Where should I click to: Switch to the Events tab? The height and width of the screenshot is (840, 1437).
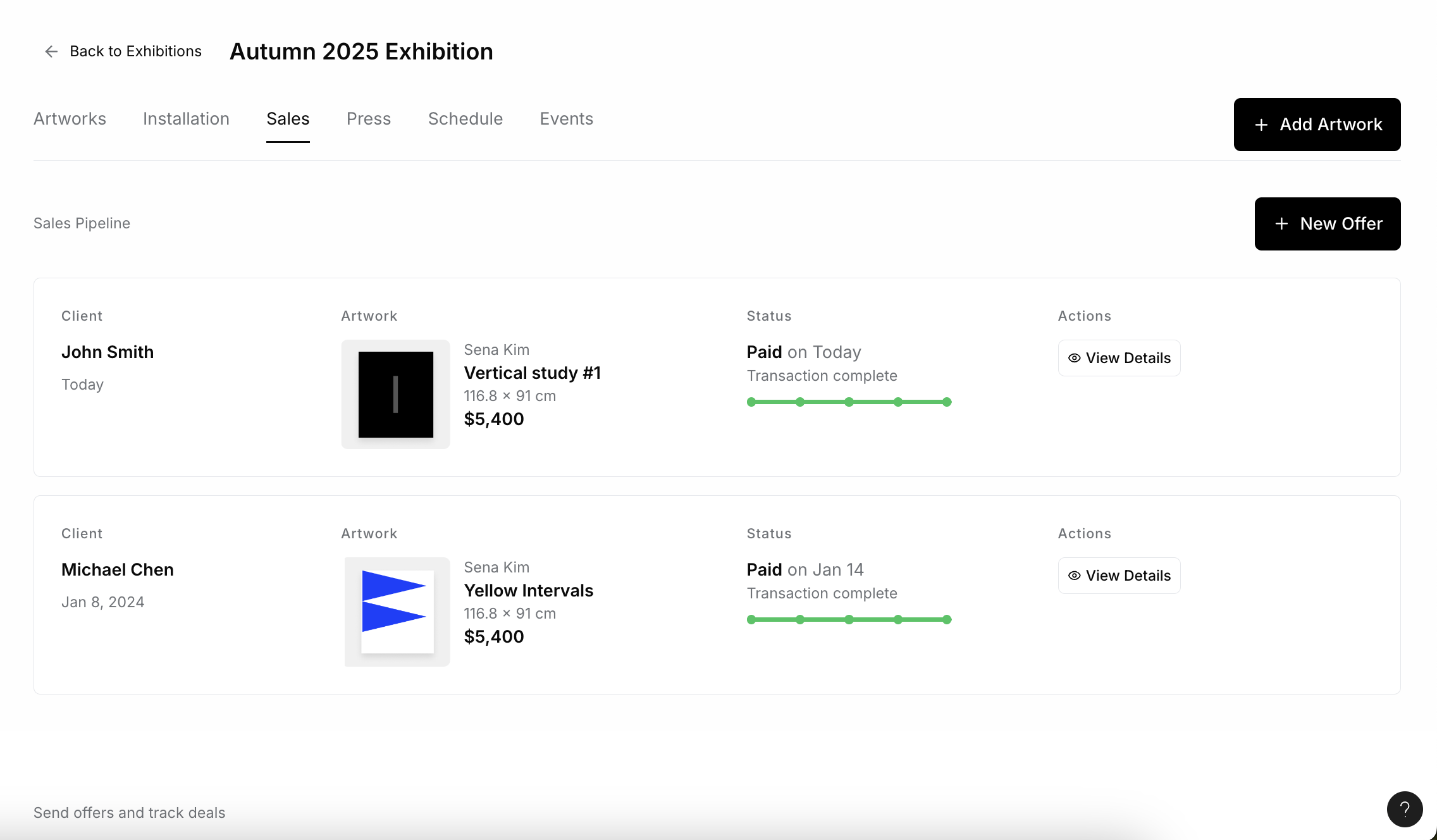click(566, 119)
